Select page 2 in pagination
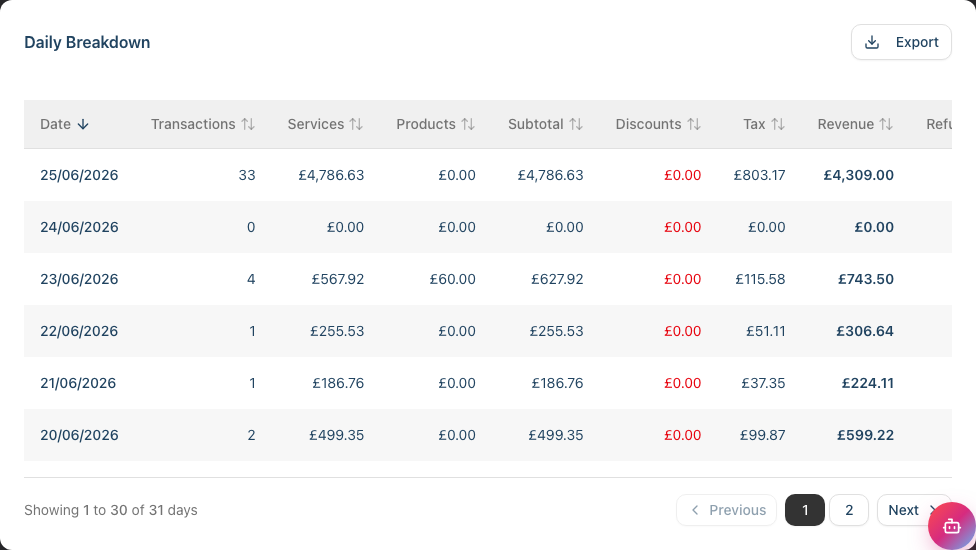 849,510
